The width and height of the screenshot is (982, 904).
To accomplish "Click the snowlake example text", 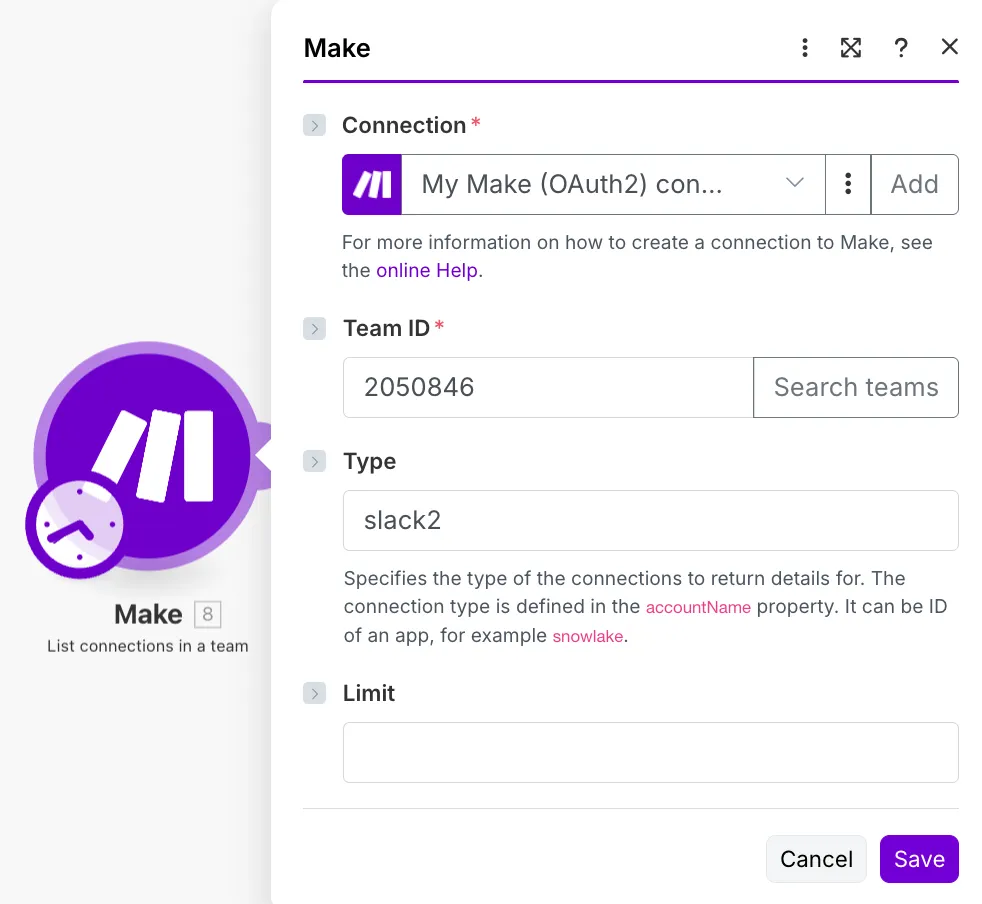I will pos(587,636).
